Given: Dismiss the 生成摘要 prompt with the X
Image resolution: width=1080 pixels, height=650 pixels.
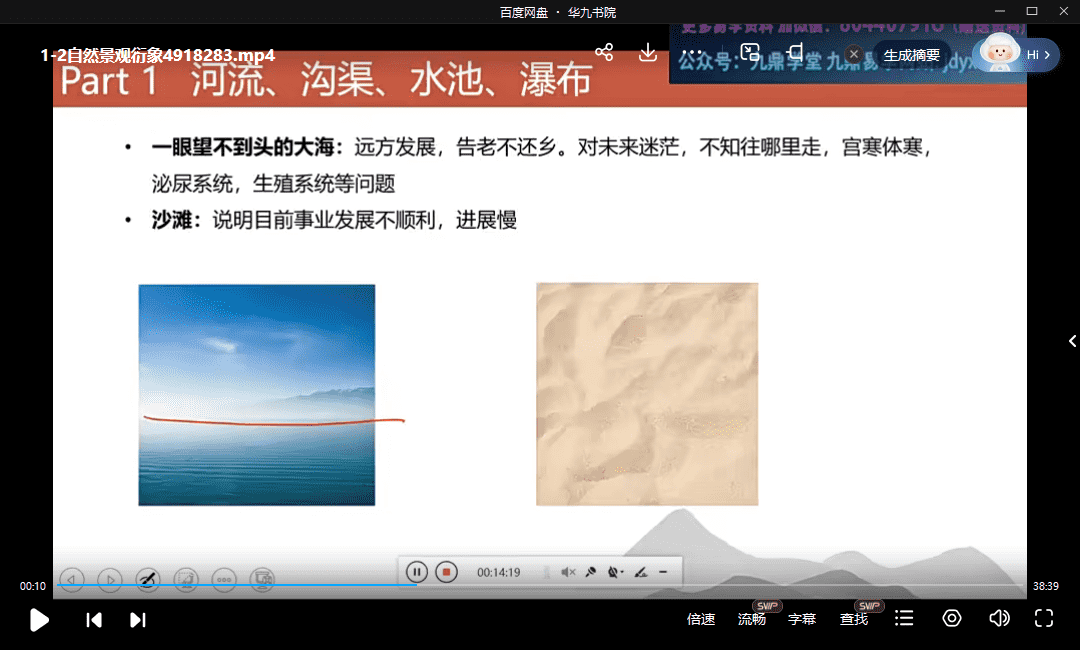Looking at the screenshot, I should pos(853,54).
